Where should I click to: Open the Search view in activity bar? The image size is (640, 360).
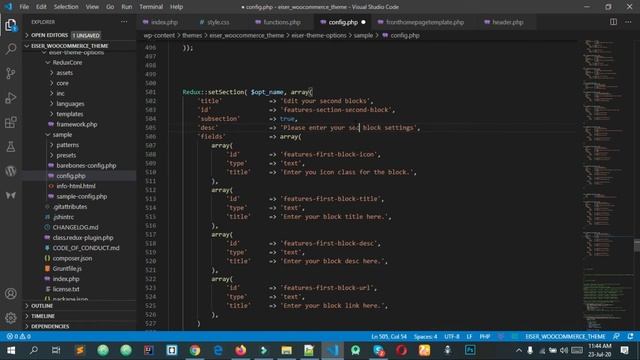pos(11,49)
